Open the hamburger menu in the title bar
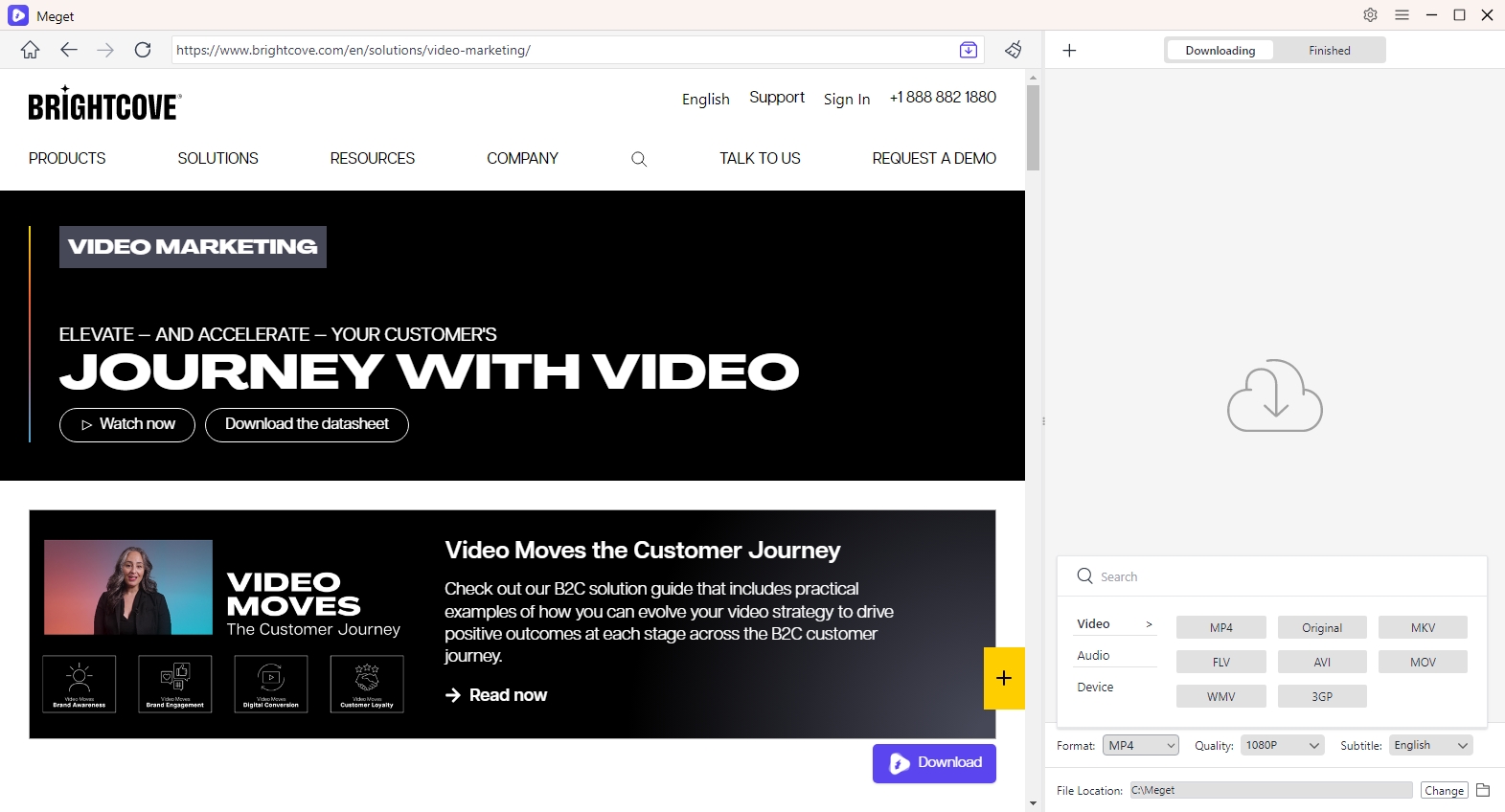 pos(1402,15)
